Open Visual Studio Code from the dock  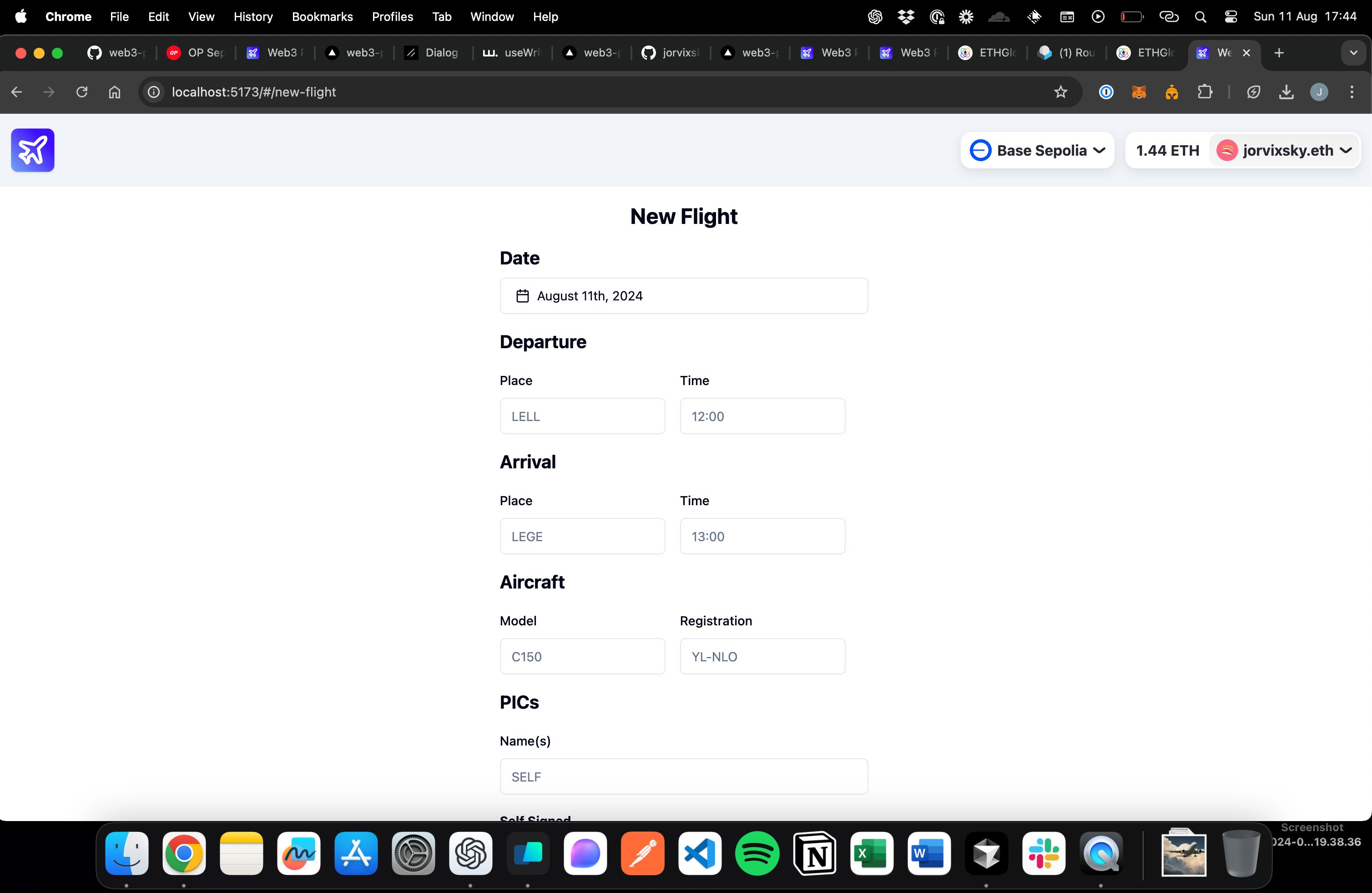[x=700, y=853]
